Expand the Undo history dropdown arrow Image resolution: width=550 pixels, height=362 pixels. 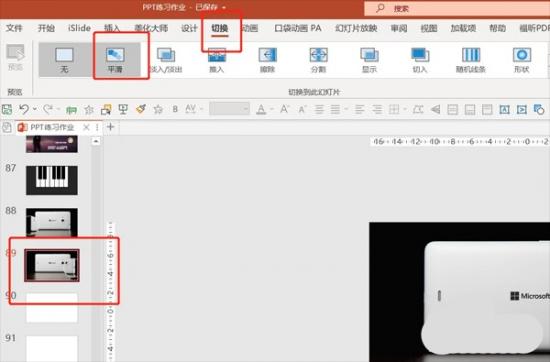point(35,109)
